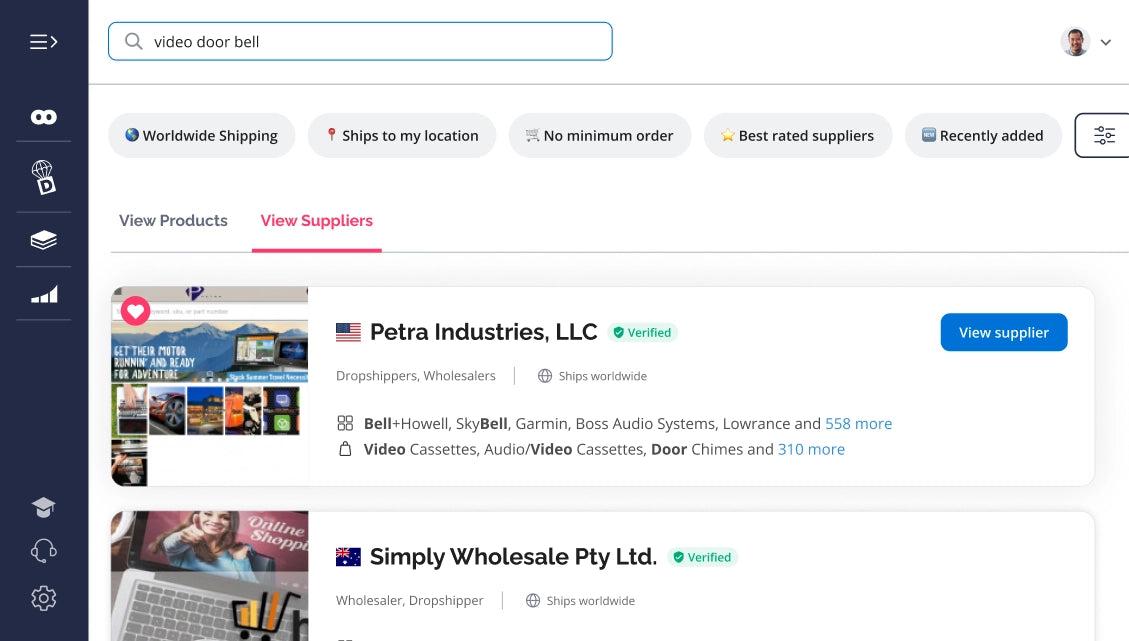Toggle the No minimum order filter
This screenshot has height=641, width=1129.
[x=600, y=135]
